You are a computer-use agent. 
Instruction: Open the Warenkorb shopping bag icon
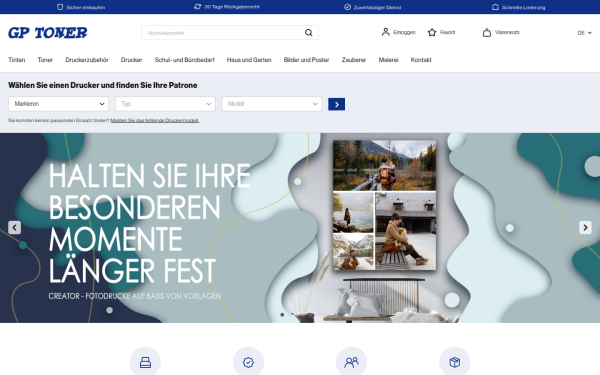coord(486,33)
